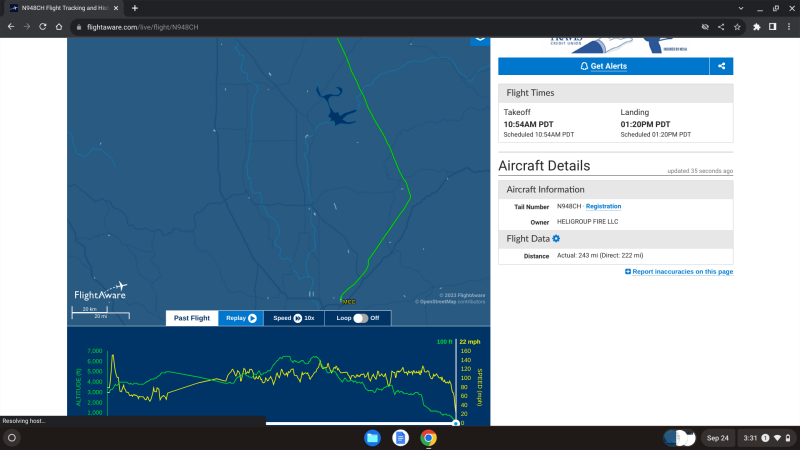Open Google Docs in shelf

coord(401,438)
